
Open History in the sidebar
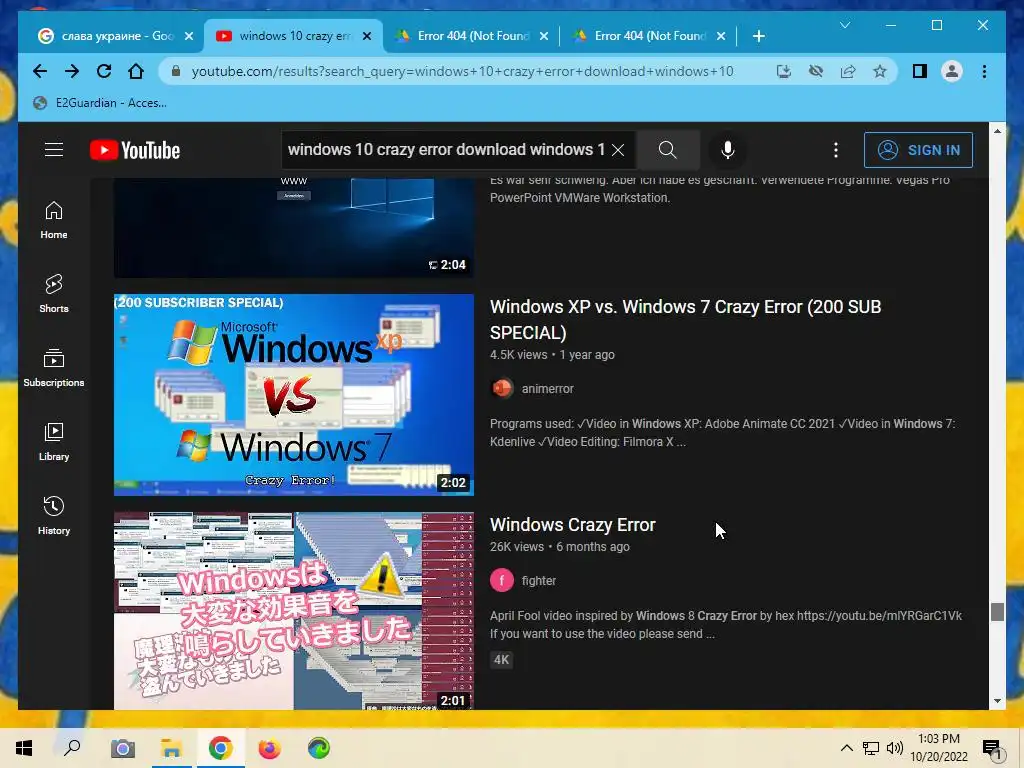54,517
